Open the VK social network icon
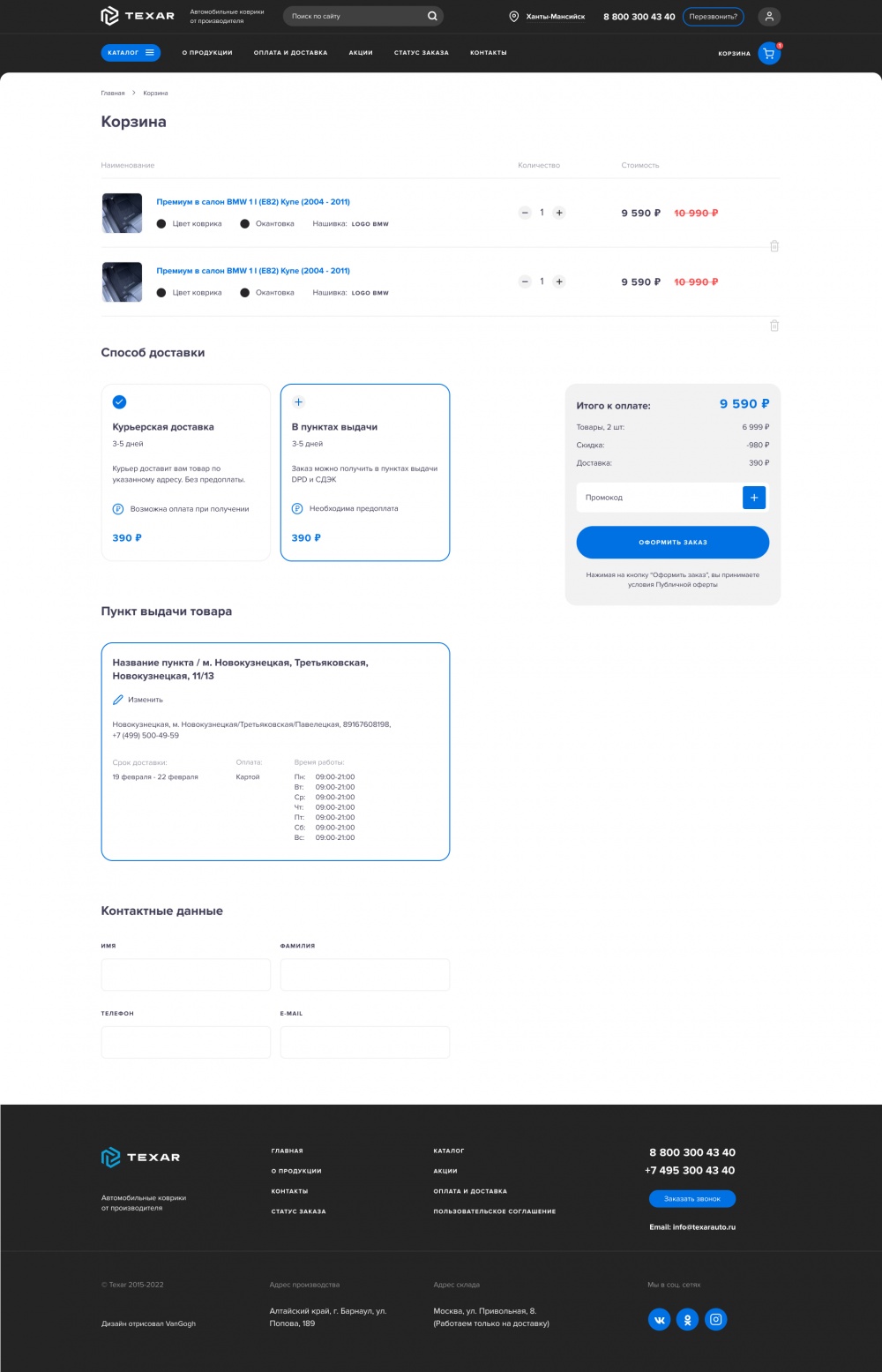The image size is (882, 1372). pos(659,1320)
